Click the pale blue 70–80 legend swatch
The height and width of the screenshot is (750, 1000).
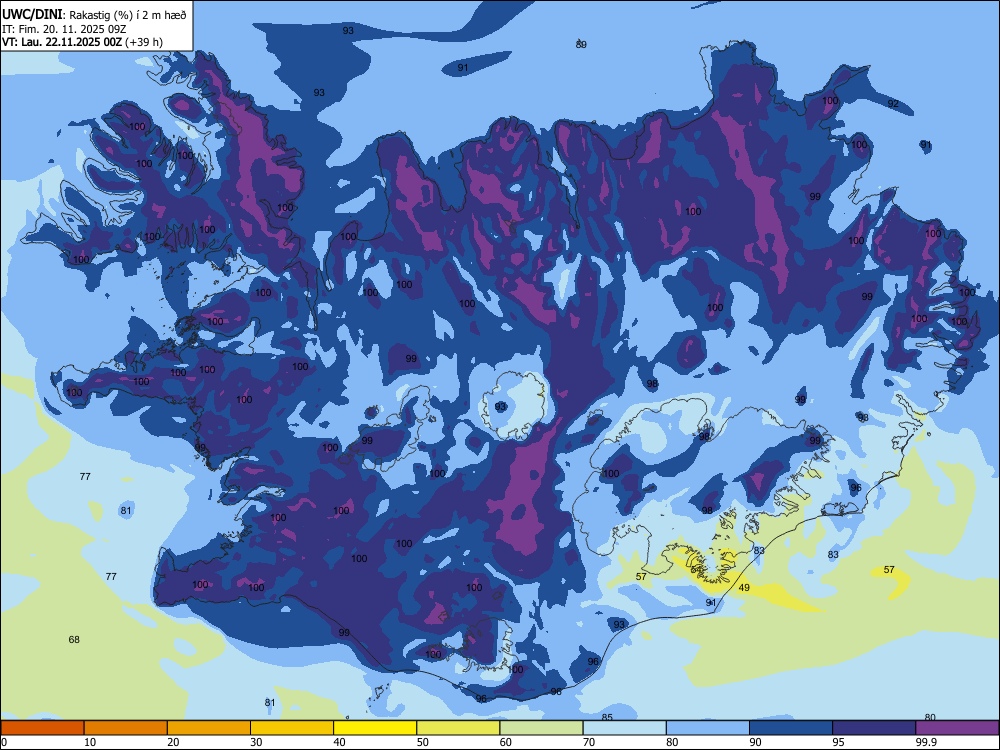coord(625,728)
